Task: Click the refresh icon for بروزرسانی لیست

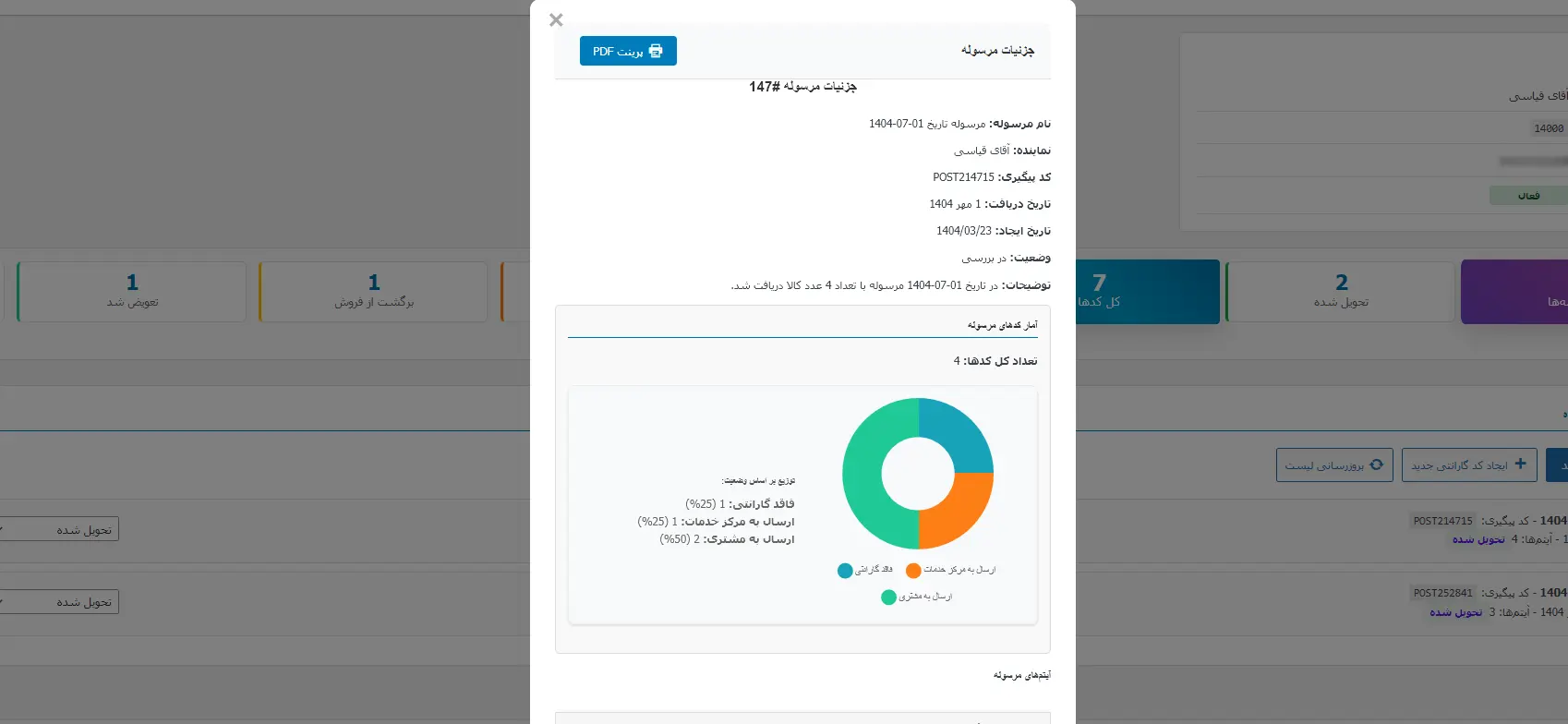Action: (x=1376, y=465)
